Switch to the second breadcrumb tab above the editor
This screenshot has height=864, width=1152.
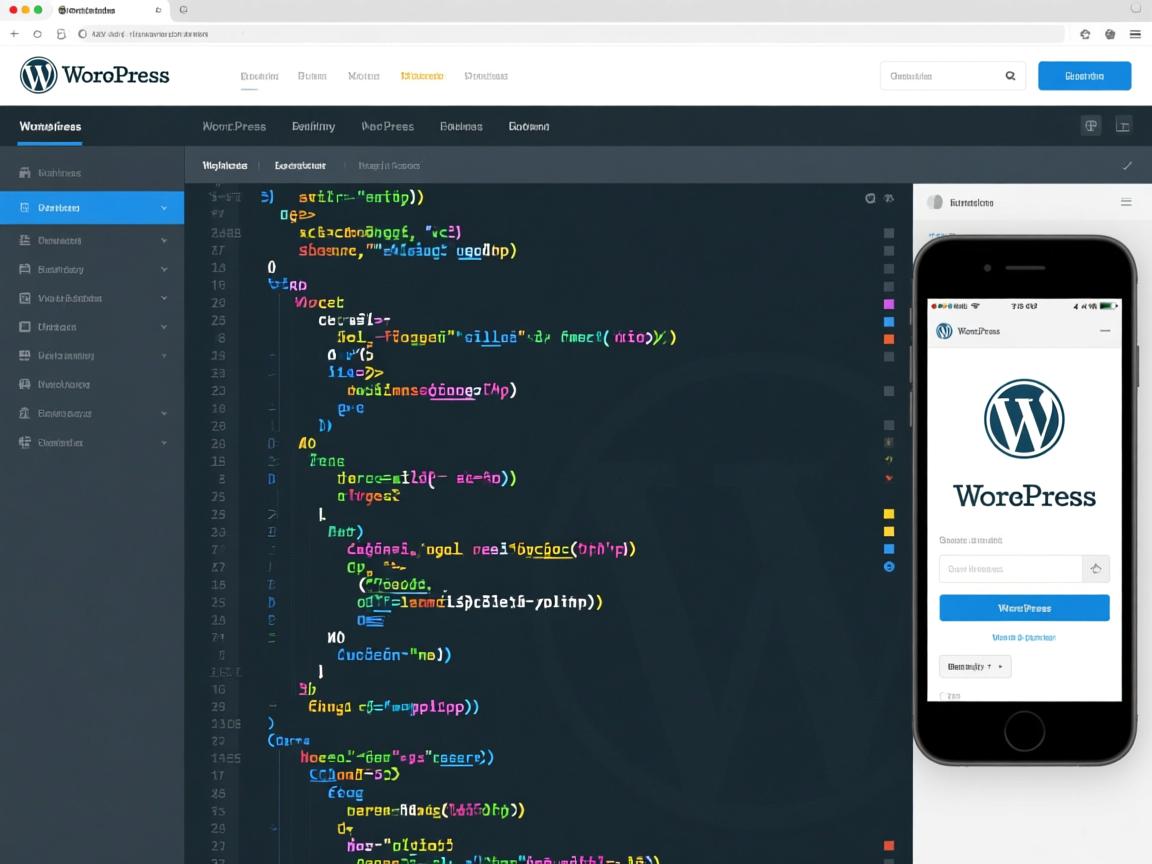[x=299, y=165]
